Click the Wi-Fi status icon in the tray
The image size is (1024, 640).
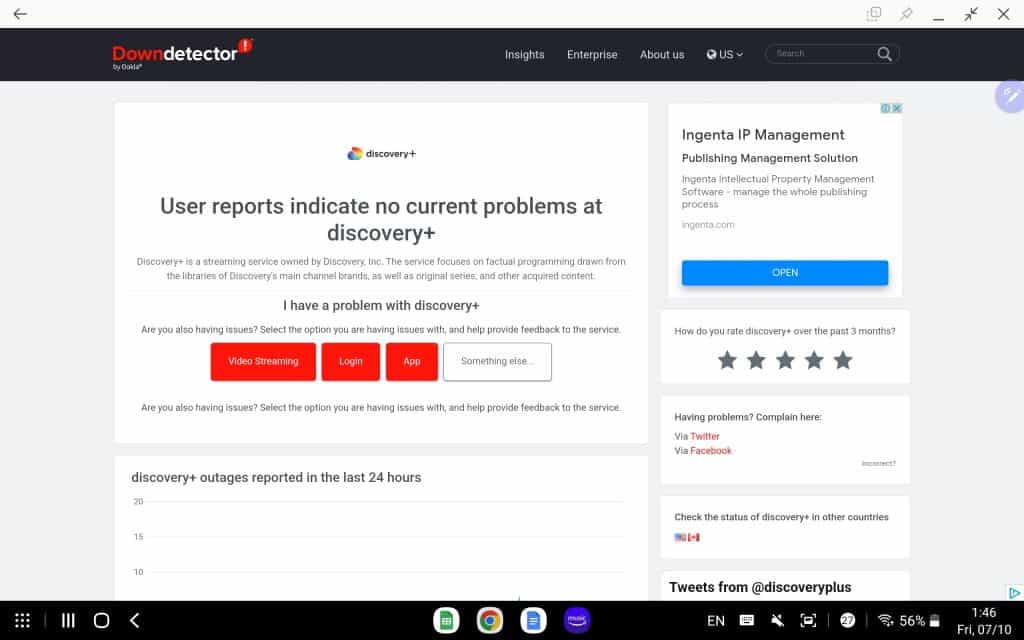point(884,619)
